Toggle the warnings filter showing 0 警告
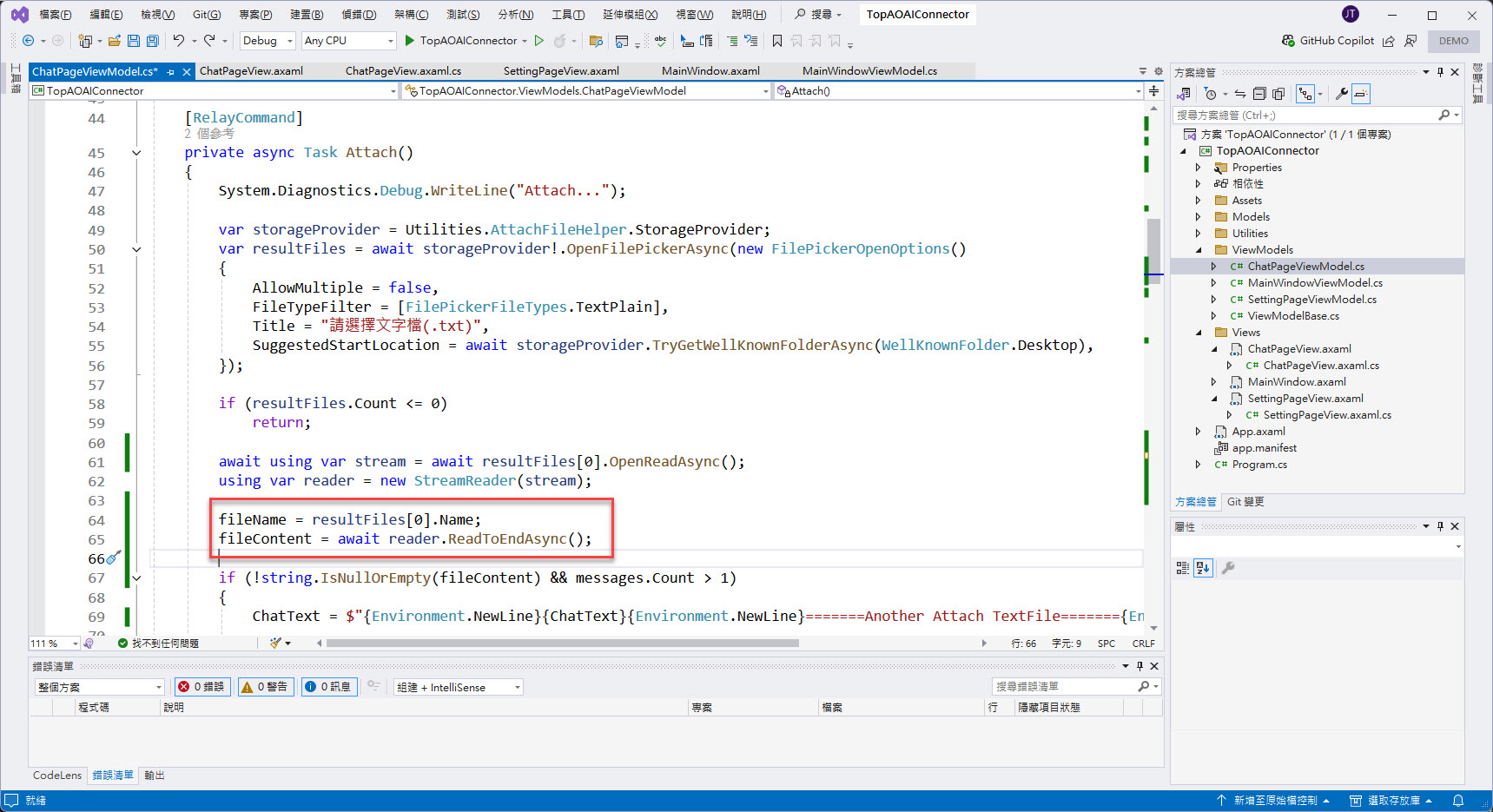 point(265,687)
